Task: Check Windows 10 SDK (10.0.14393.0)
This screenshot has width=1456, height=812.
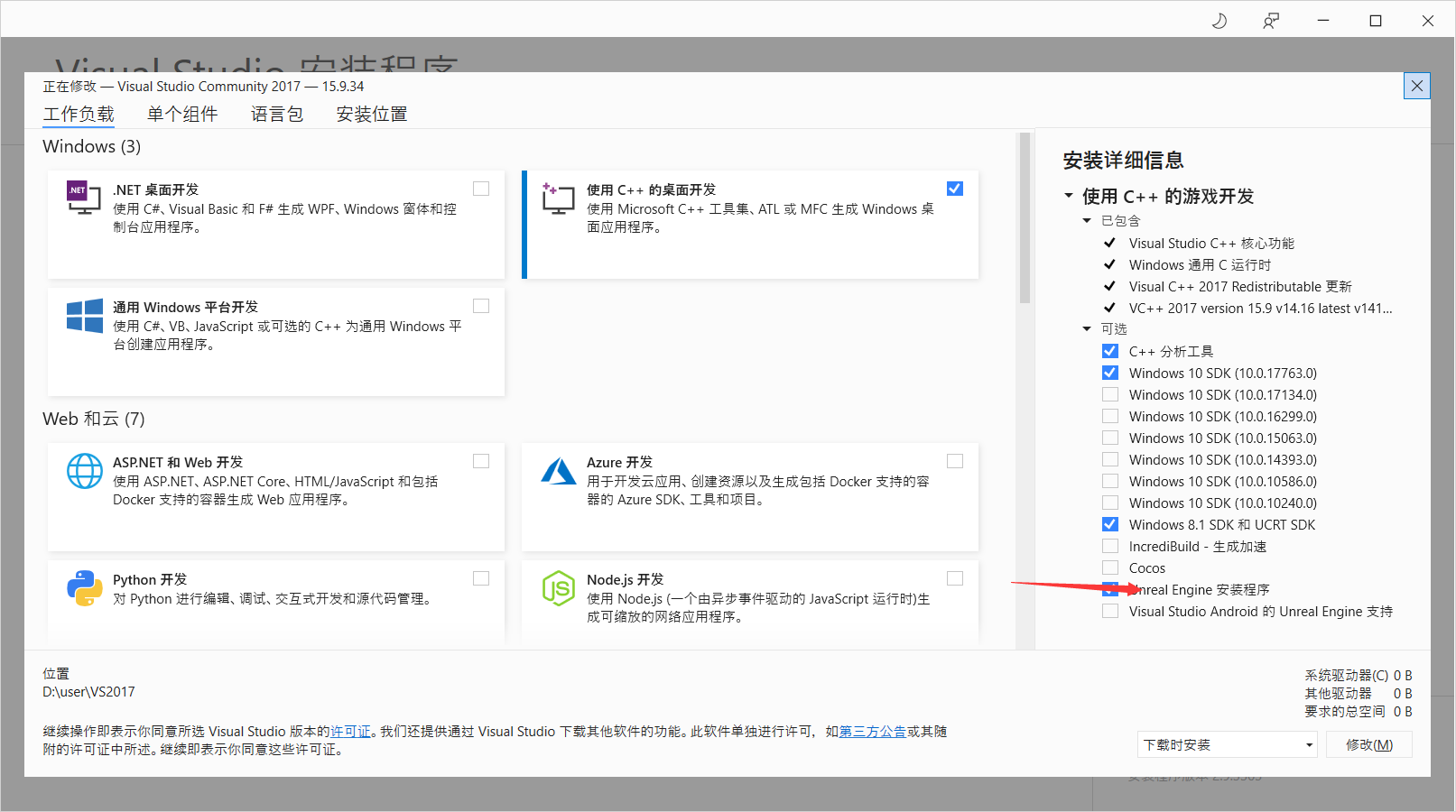Action: coord(1110,459)
